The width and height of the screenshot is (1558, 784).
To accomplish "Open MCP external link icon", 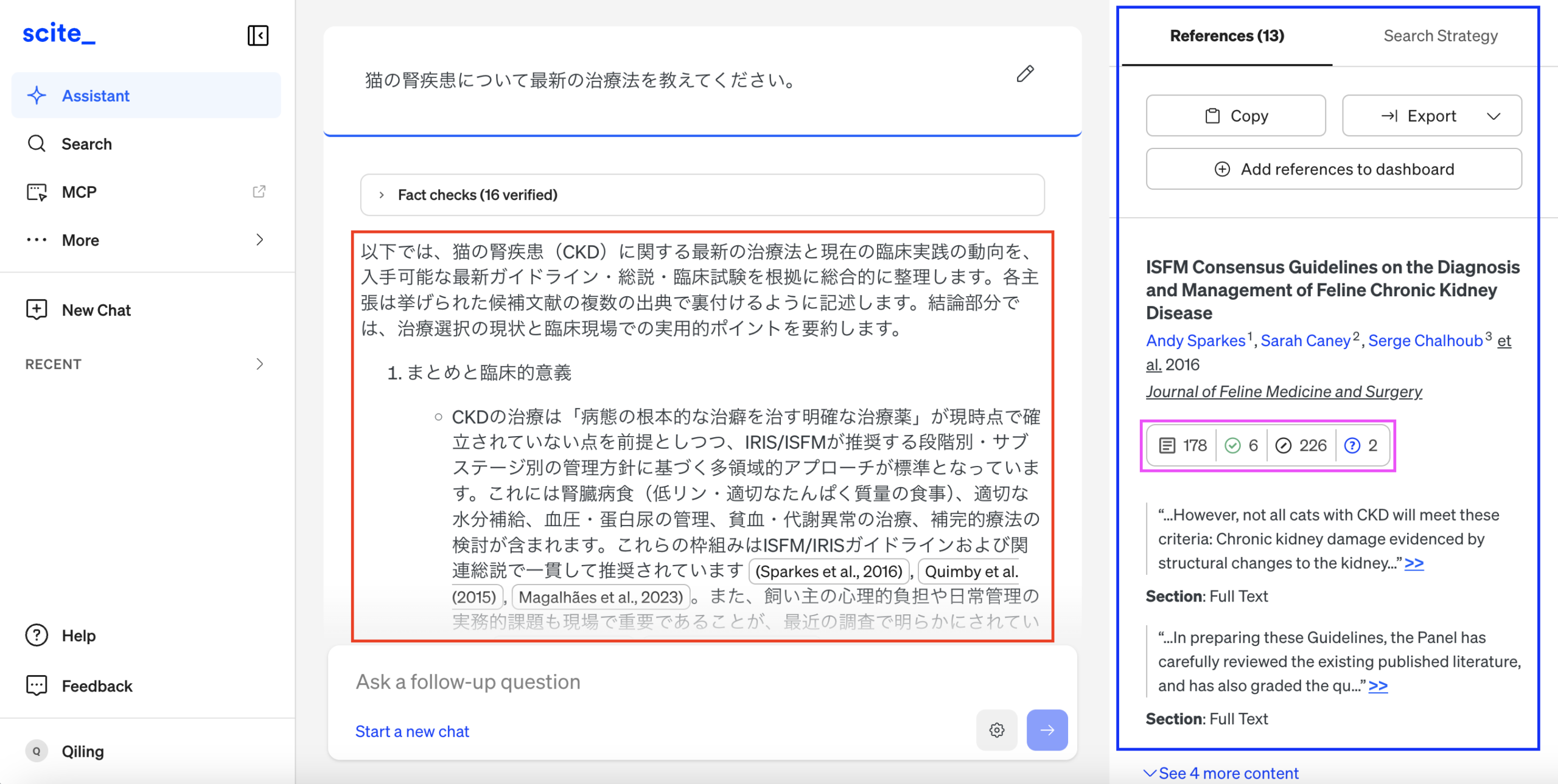I will 259,192.
